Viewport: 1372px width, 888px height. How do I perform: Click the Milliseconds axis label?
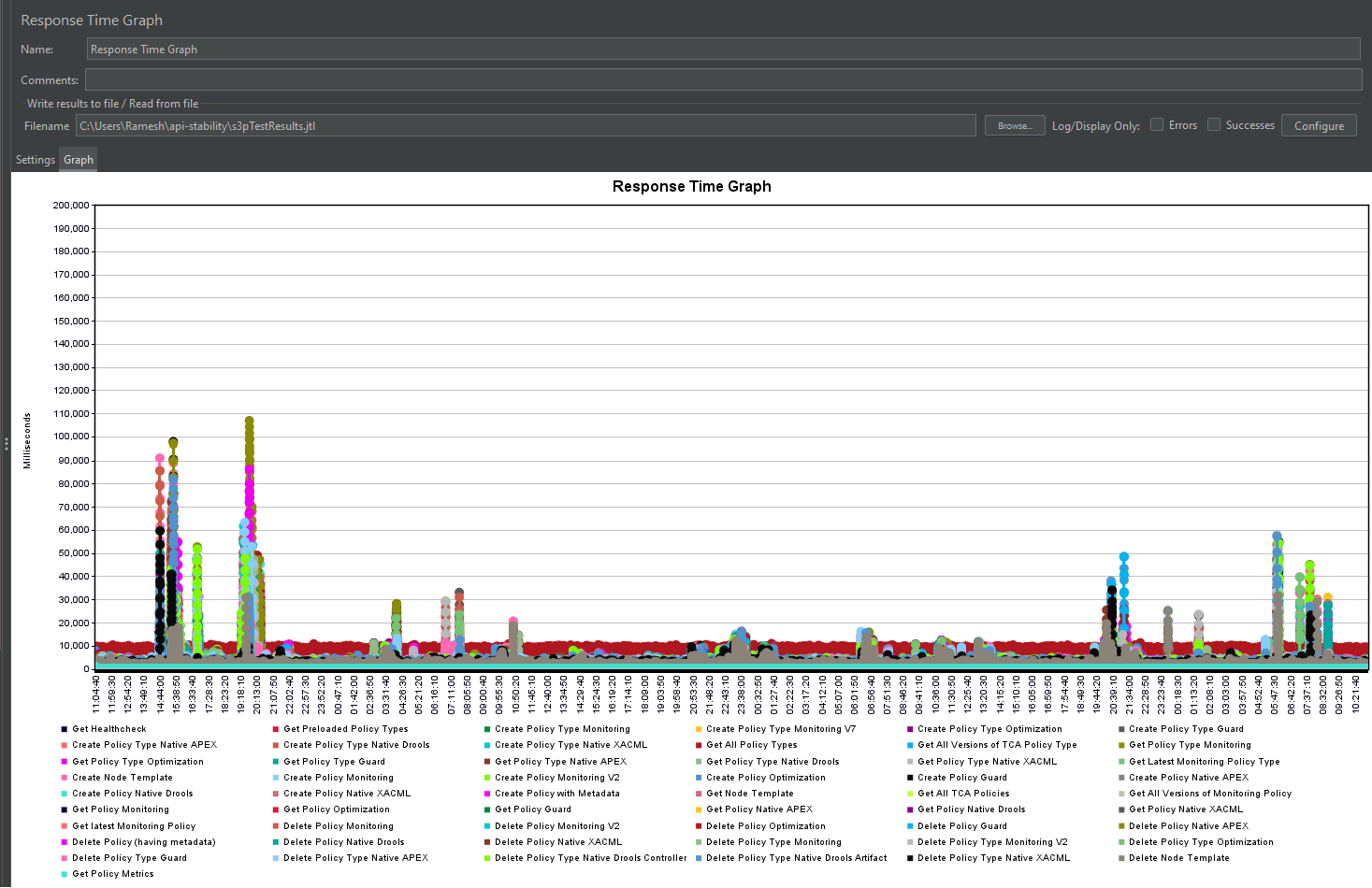27,440
